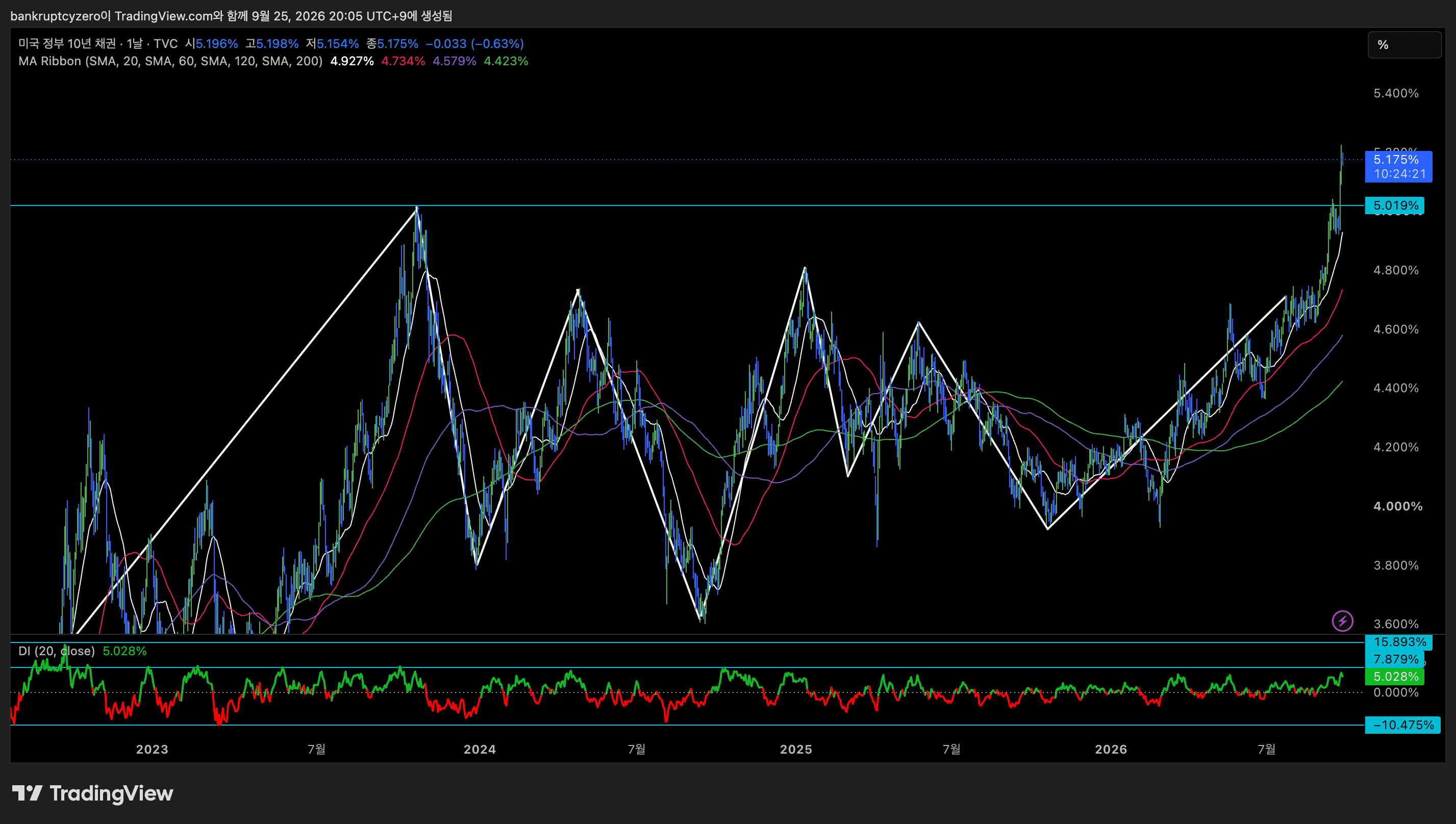The width and height of the screenshot is (1456, 824).
Task: Click the purple SMA 120 value 4.579%
Action: [455, 61]
